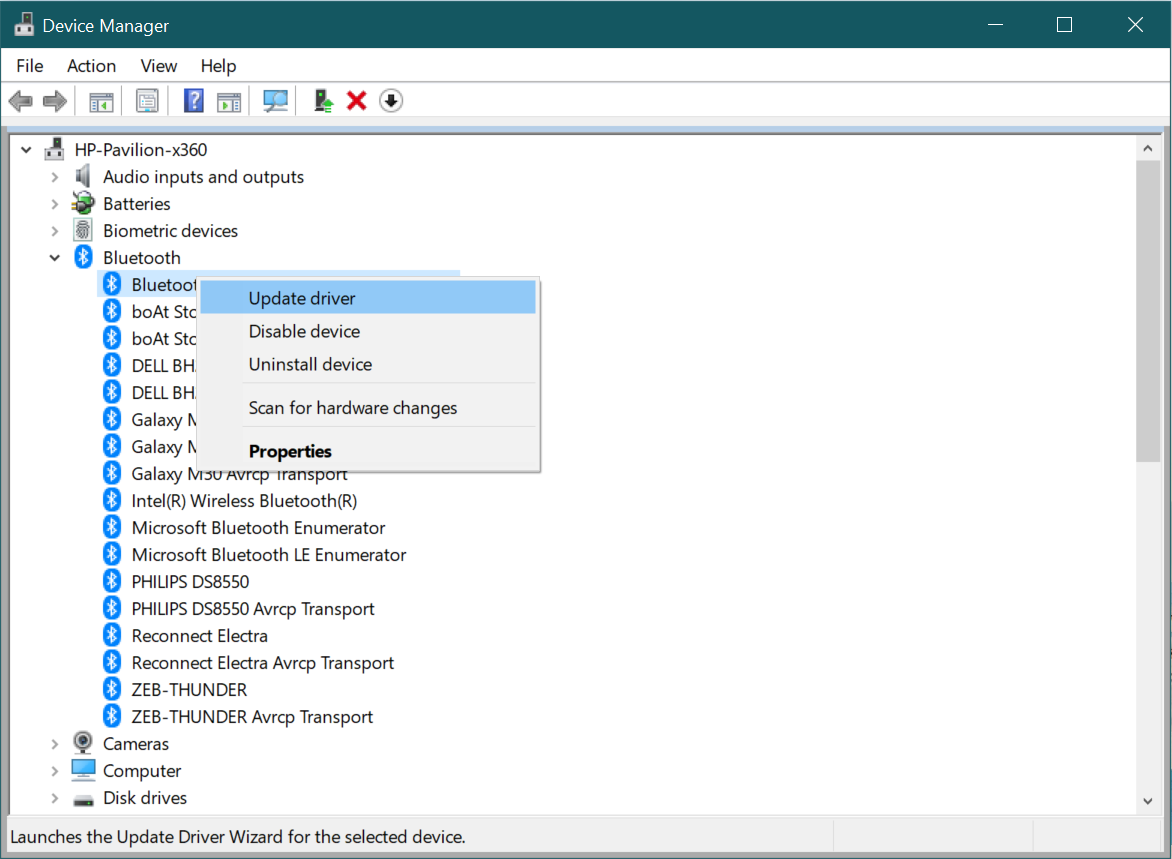Expand the Cameras category
Screen dimensions: 1172x859
coord(55,743)
